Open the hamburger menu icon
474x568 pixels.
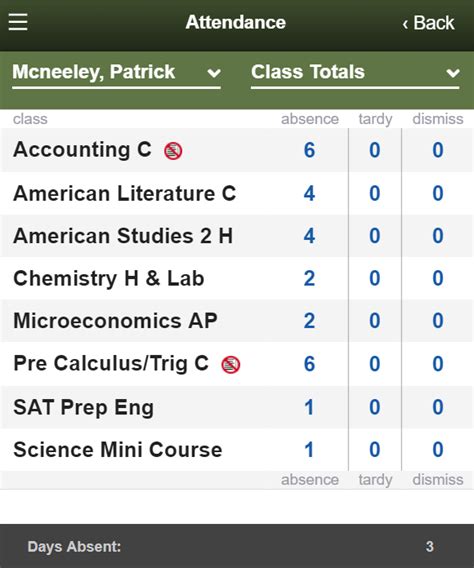pyautogui.click(x=18, y=22)
